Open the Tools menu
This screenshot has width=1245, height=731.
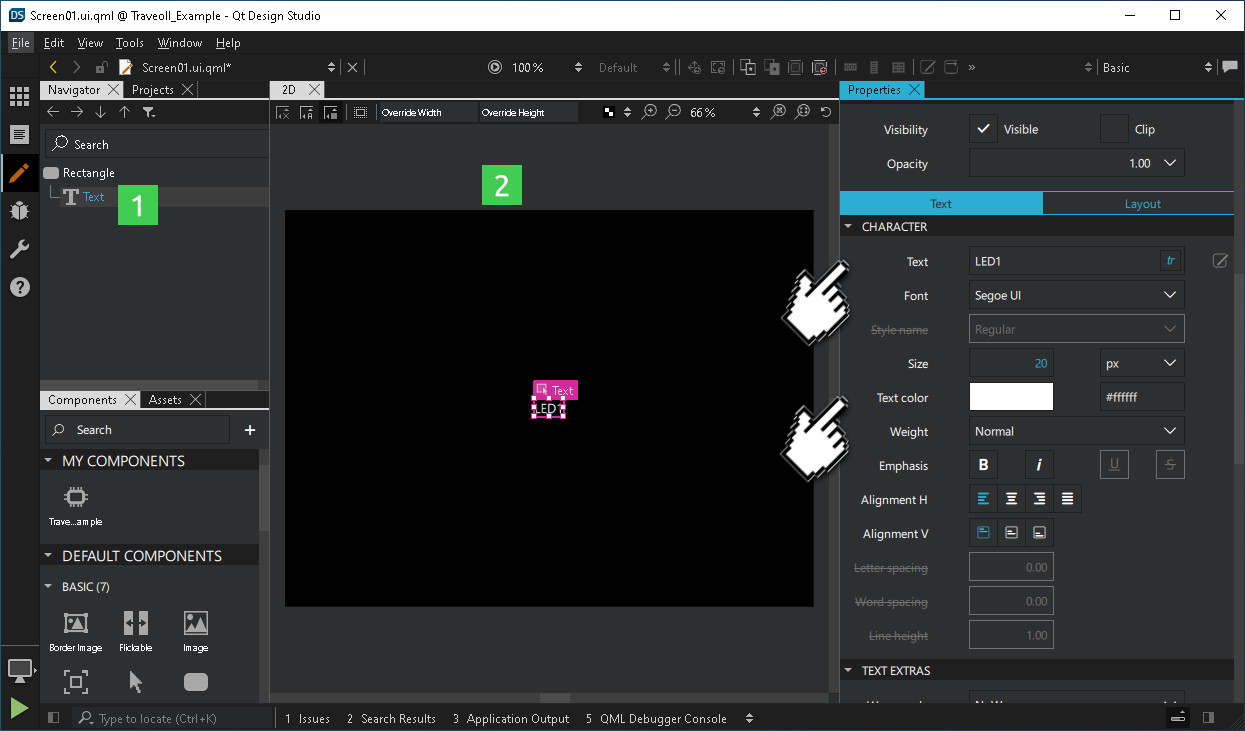coord(129,42)
